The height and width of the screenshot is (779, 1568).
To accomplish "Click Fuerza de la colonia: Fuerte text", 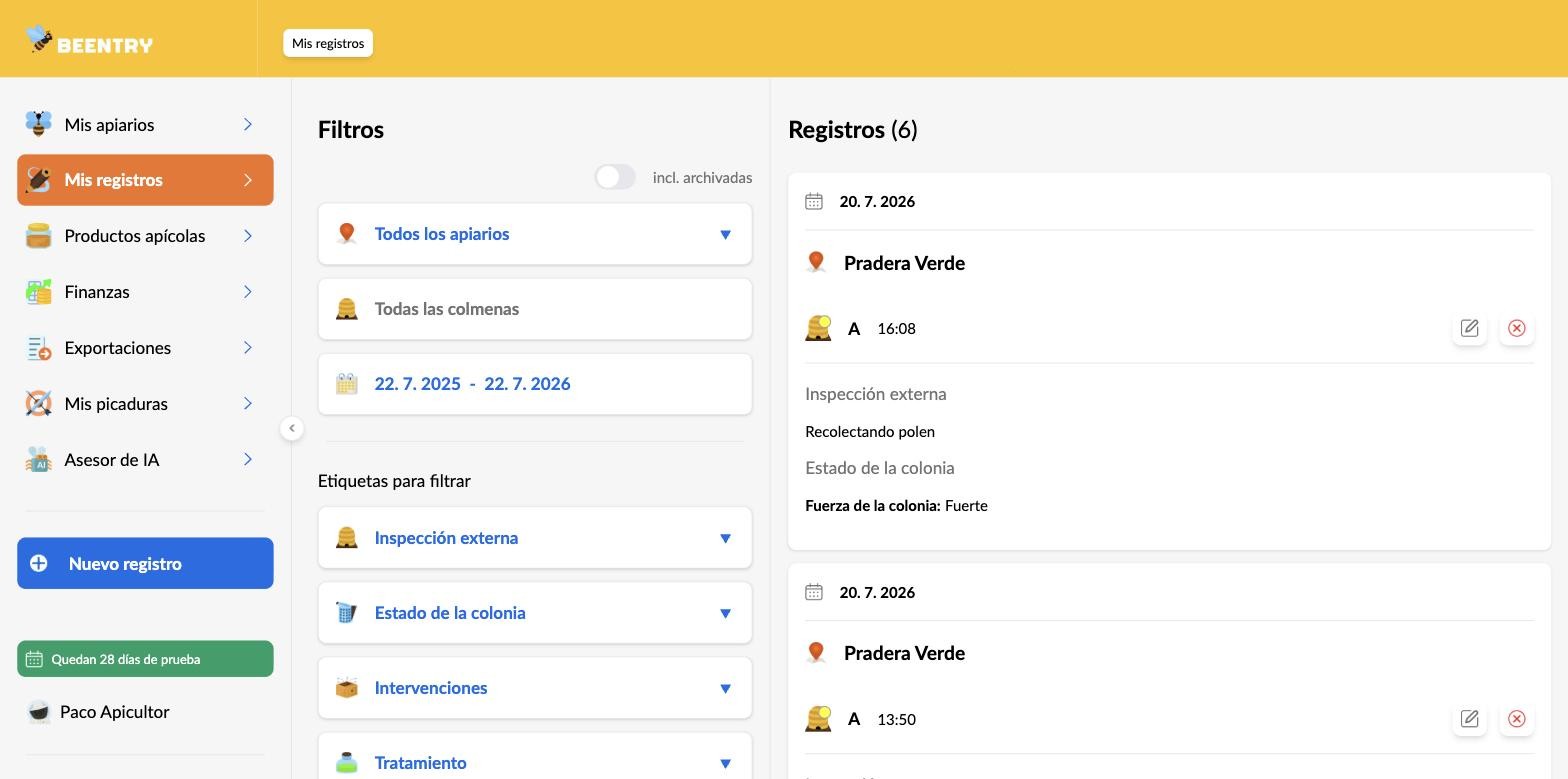I will click(x=896, y=506).
